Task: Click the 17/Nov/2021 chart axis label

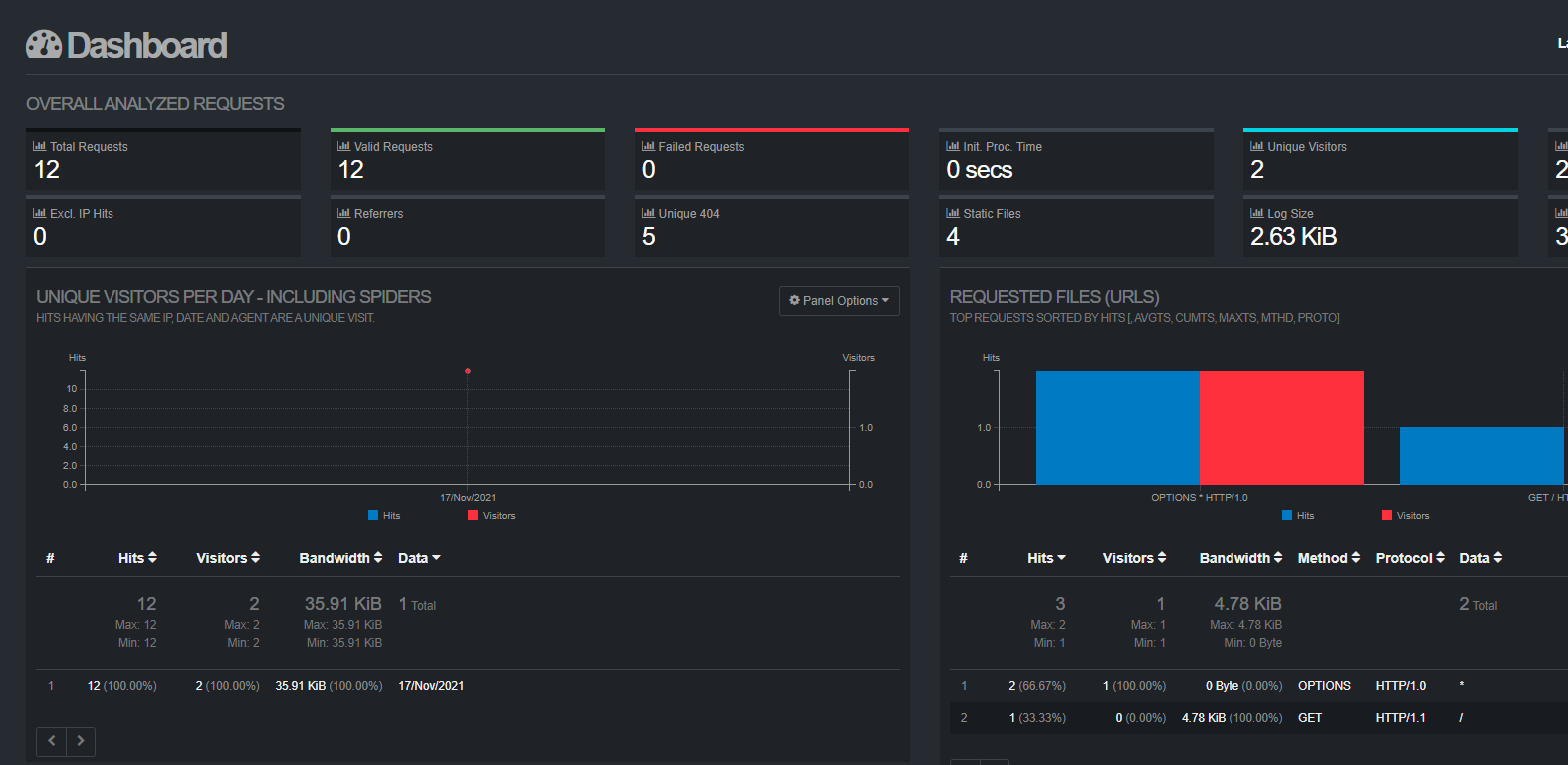Action: point(468,498)
